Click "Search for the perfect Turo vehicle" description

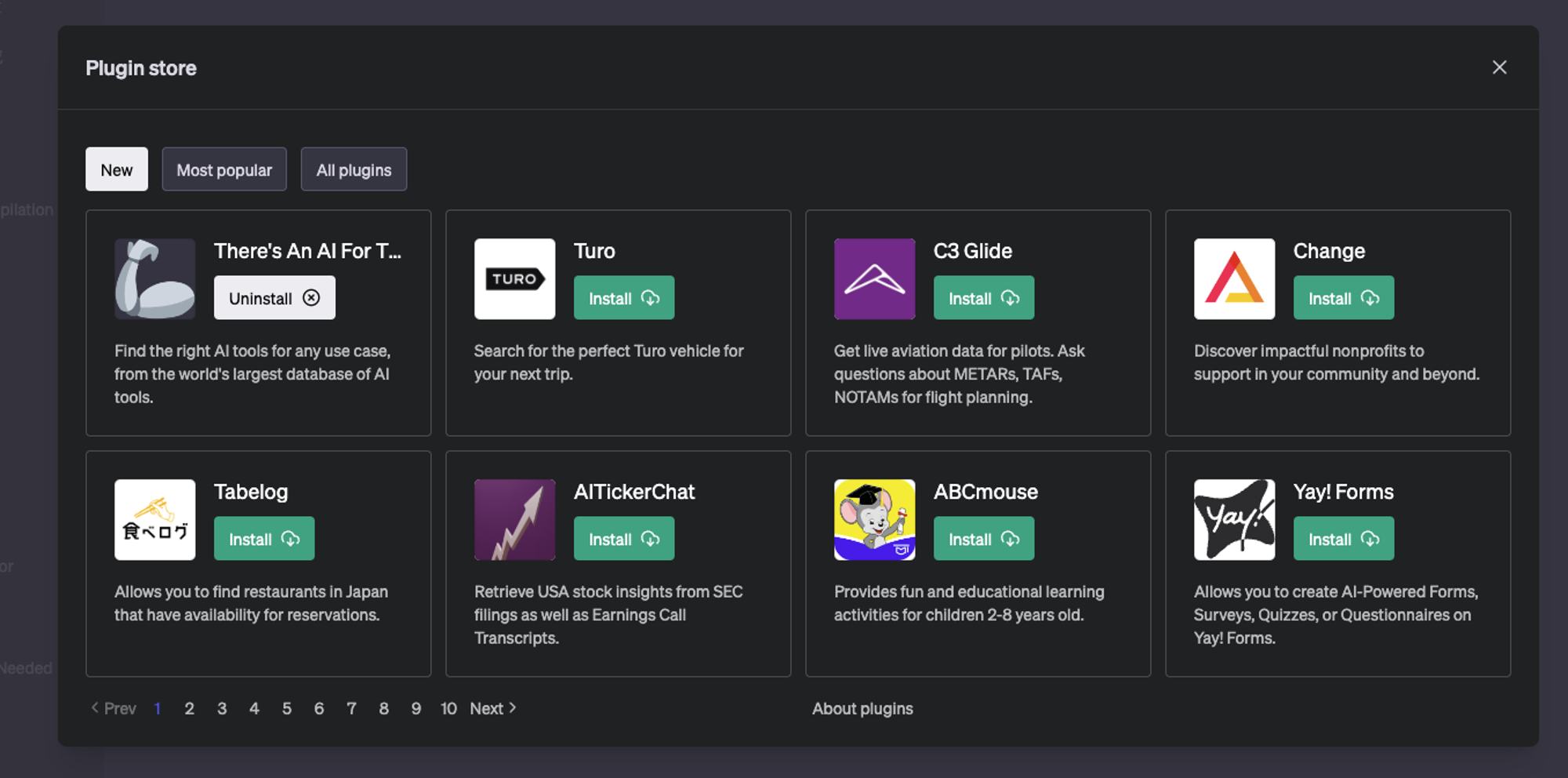coord(608,362)
